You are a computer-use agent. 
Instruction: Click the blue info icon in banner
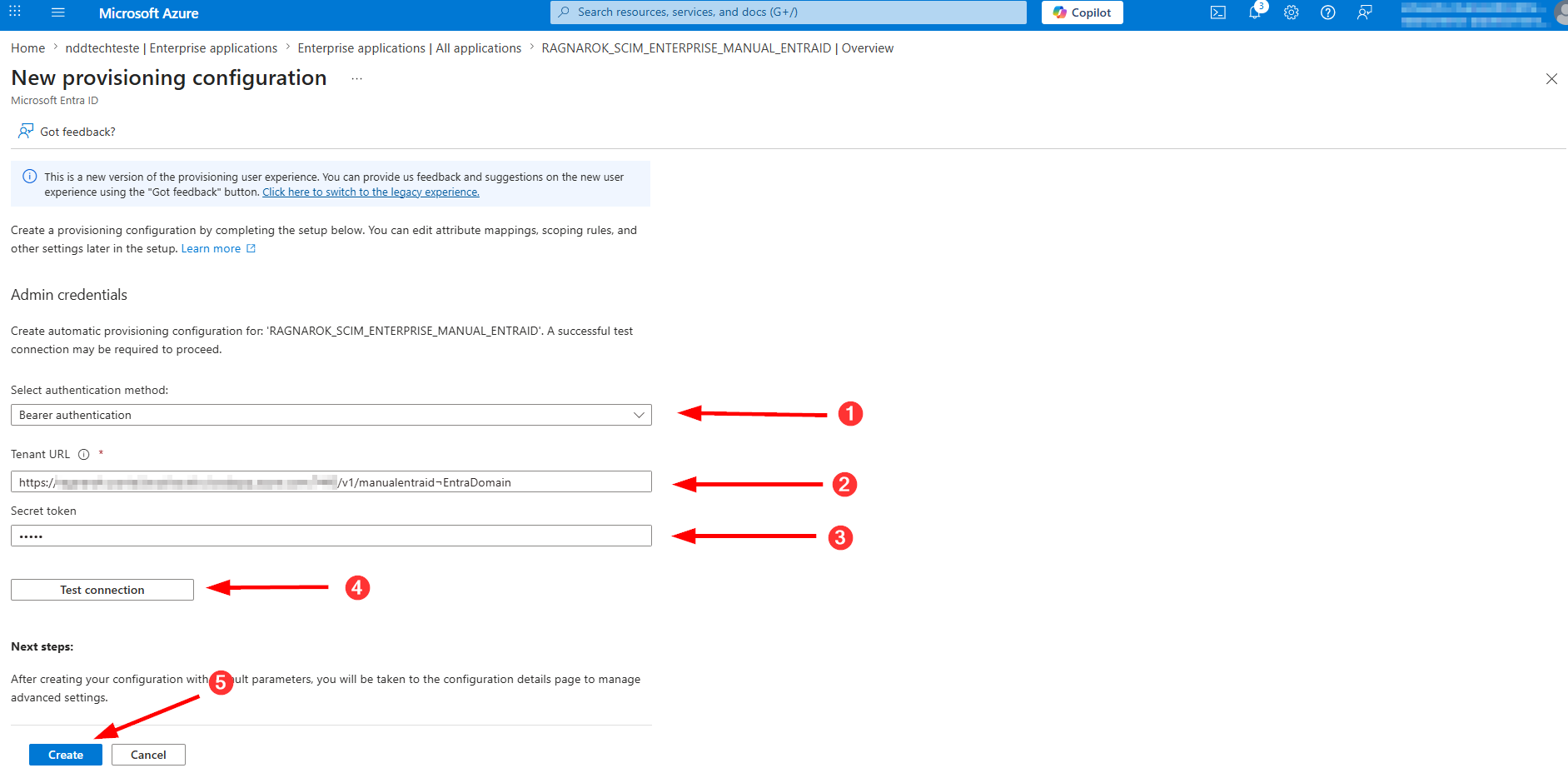pyautogui.click(x=30, y=177)
